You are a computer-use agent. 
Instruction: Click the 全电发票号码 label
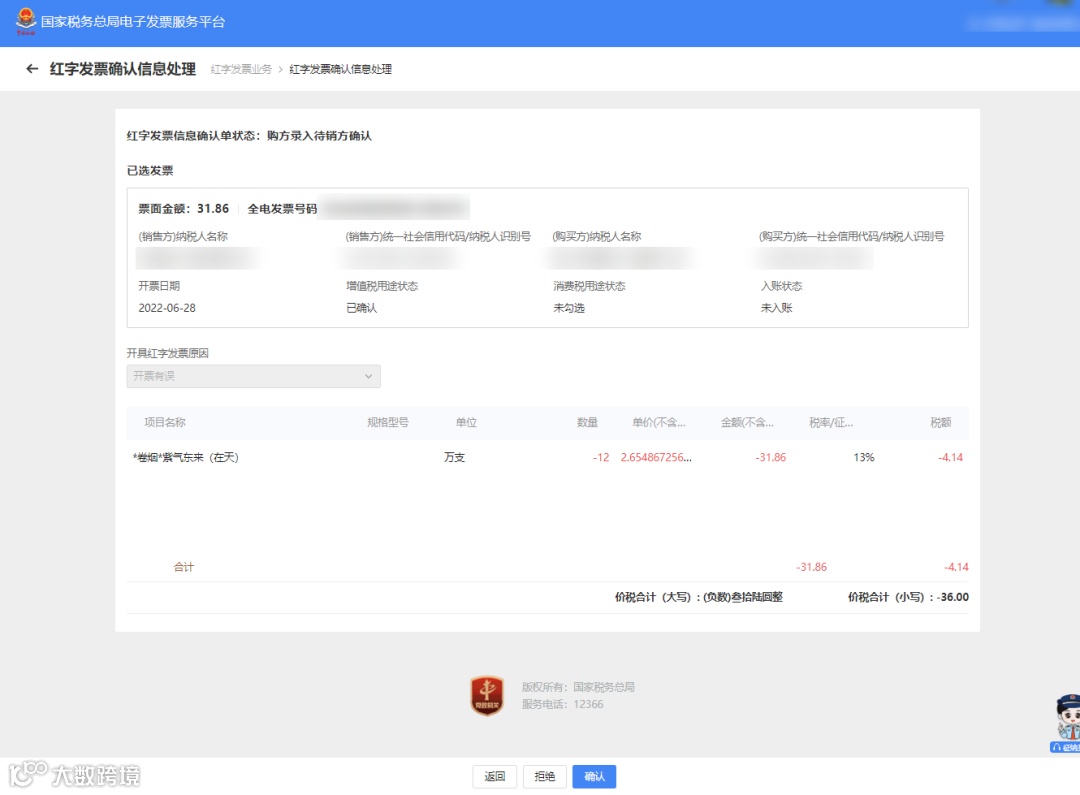tap(282, 209)
